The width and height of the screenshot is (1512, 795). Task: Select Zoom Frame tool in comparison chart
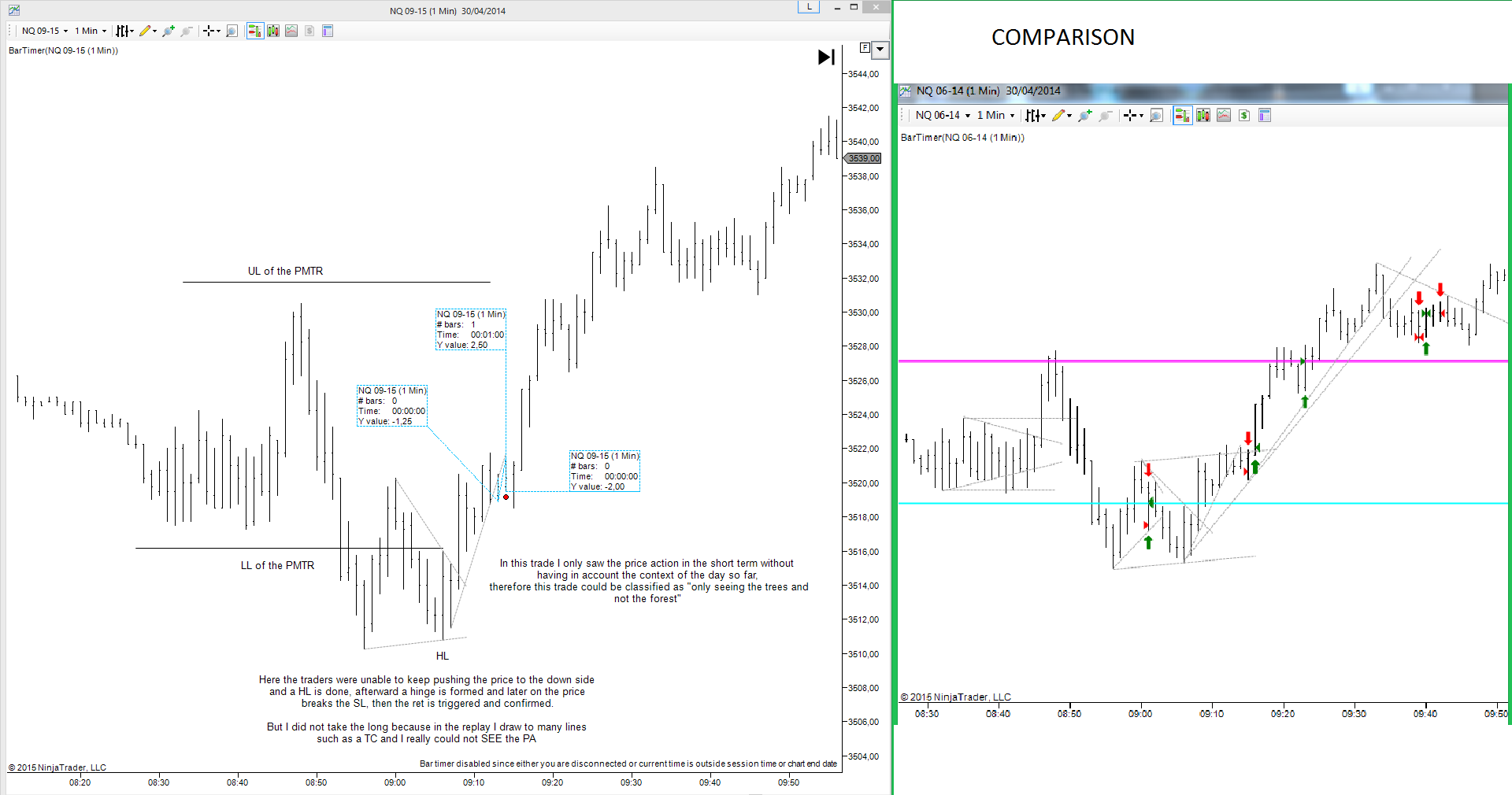1156,115
